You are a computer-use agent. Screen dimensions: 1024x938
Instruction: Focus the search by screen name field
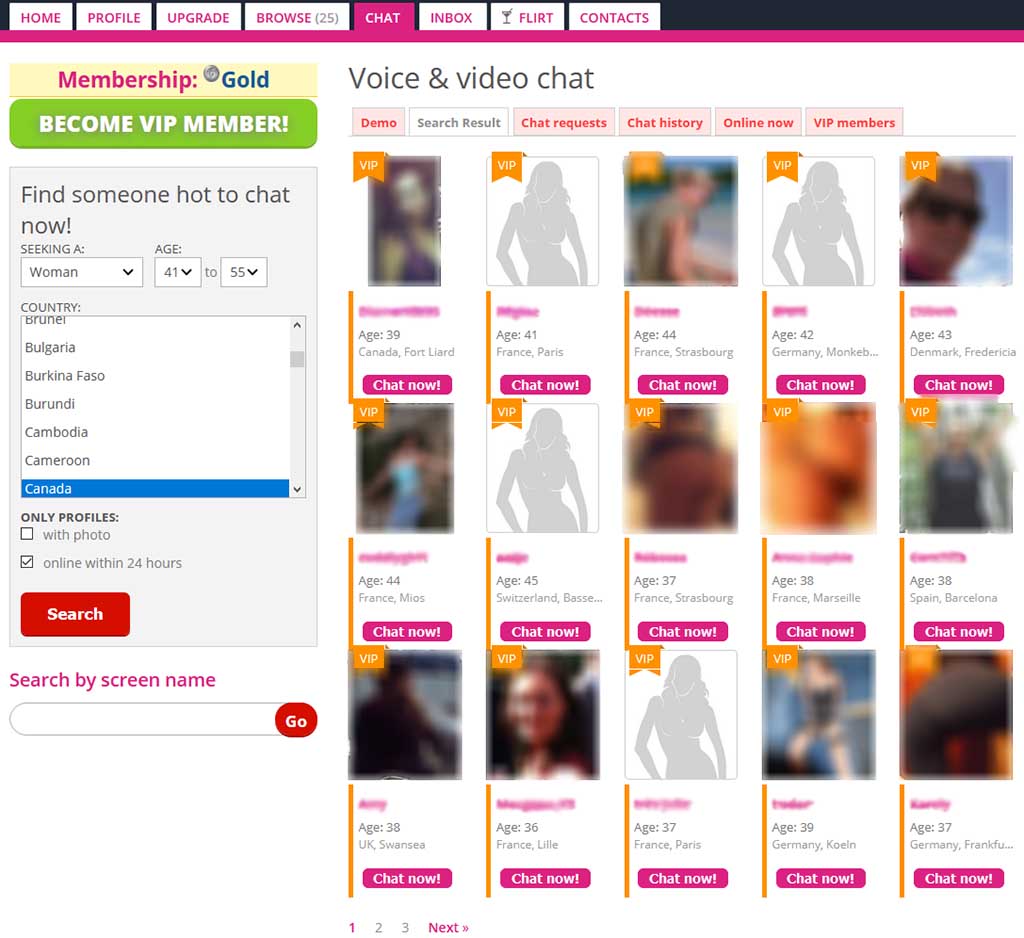click(x=142, y=719)
